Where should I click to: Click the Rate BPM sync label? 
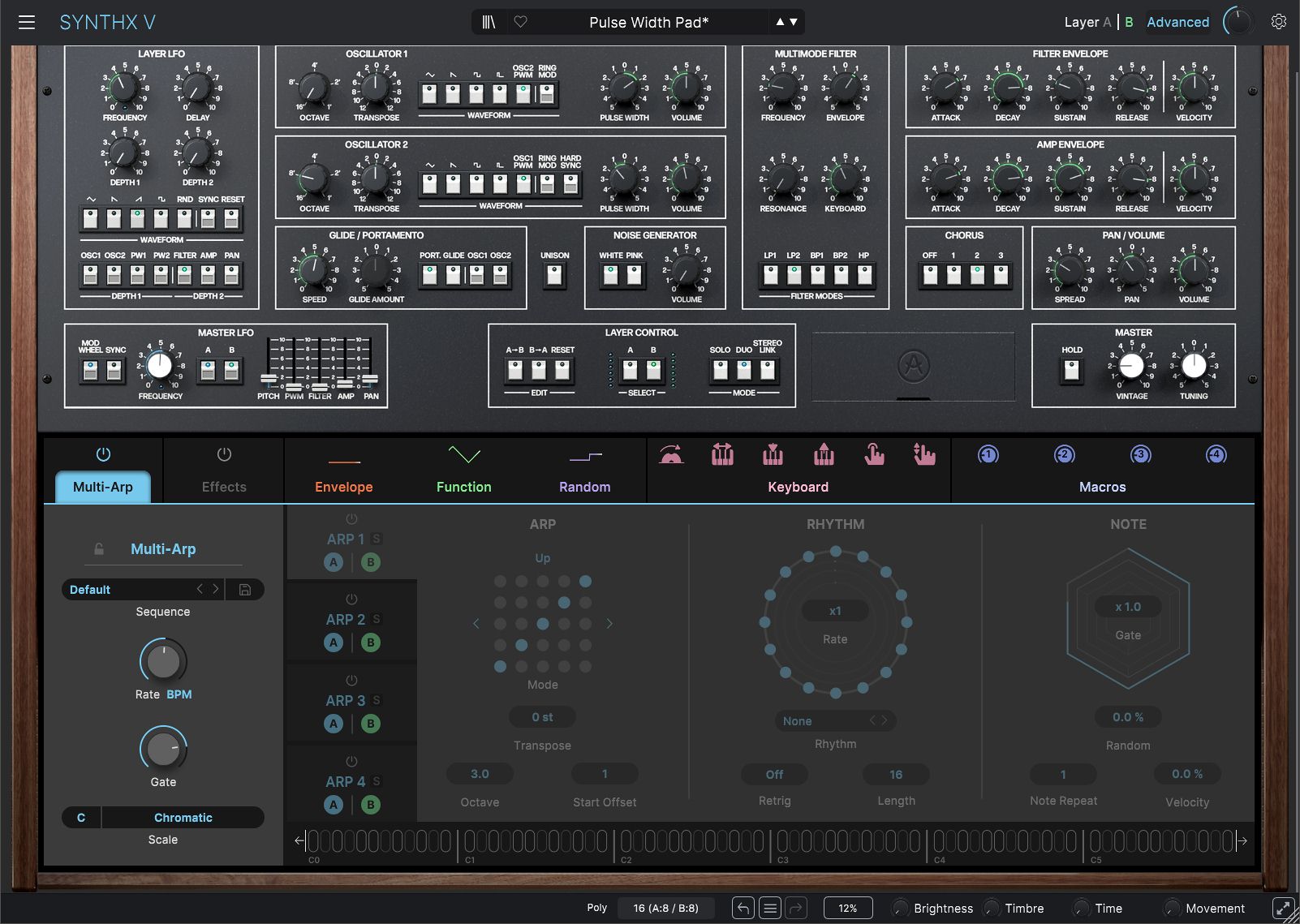coord(179,694)
